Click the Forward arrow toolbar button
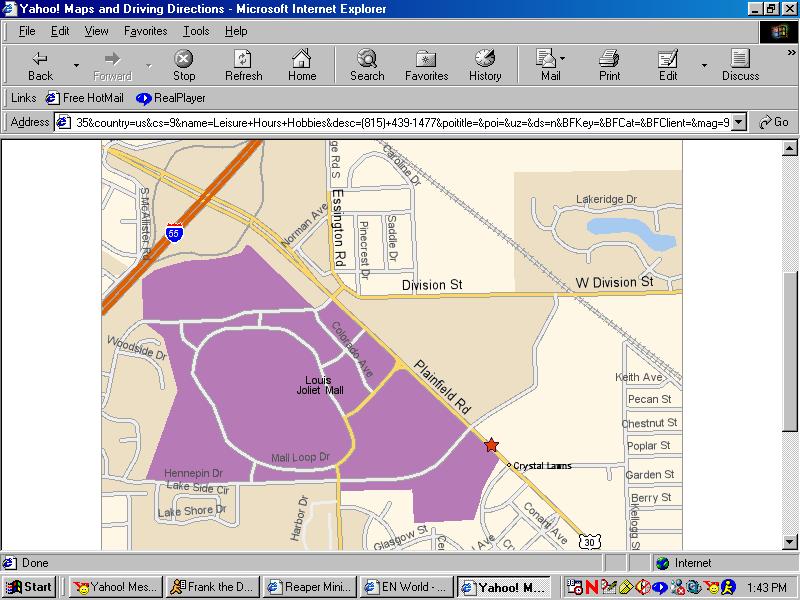Image resolution: width=800 pixels, height=600 pixels. pos(112,66)
